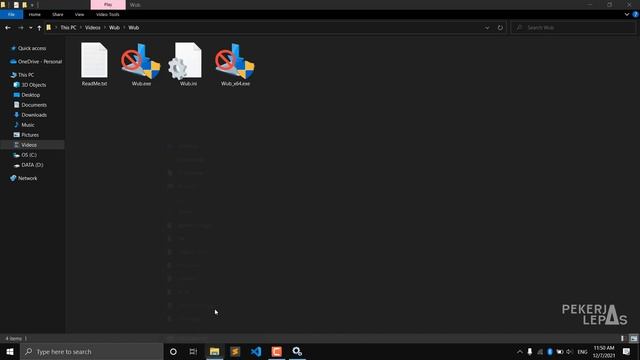Screen dimensions: 640x360
Task: Open battery status tray icon
Action: 560,351
